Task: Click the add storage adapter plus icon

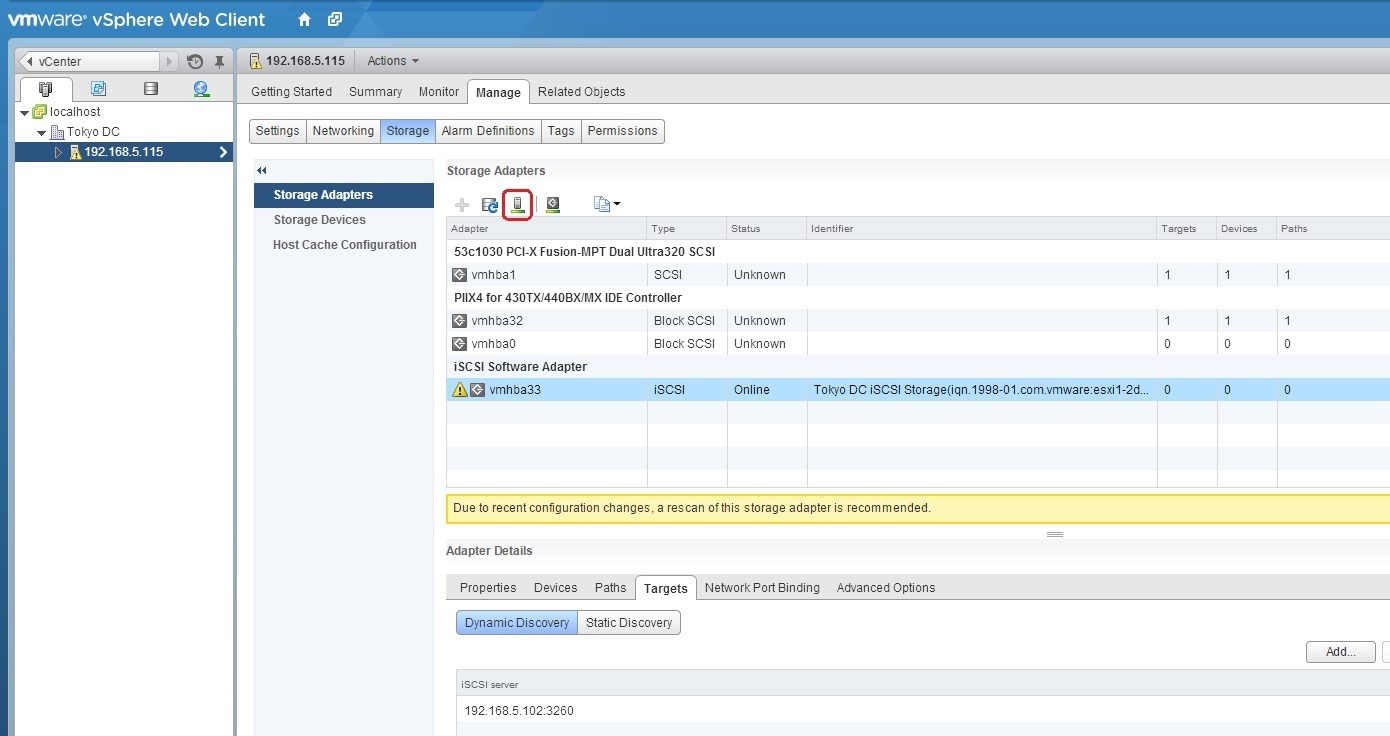Action: click(x=462, y=204)
